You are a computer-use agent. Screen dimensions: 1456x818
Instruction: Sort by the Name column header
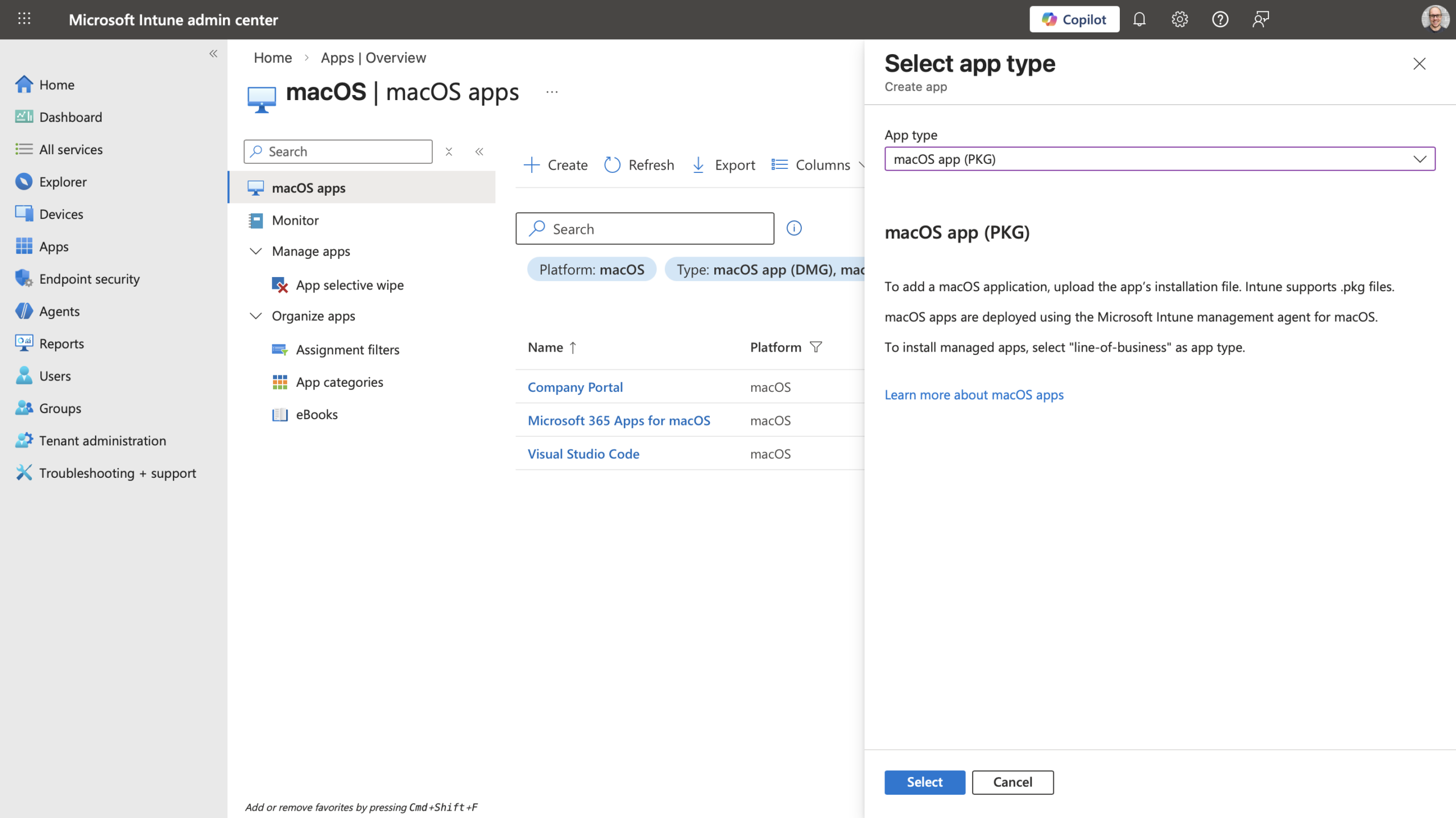click(545, 347)
